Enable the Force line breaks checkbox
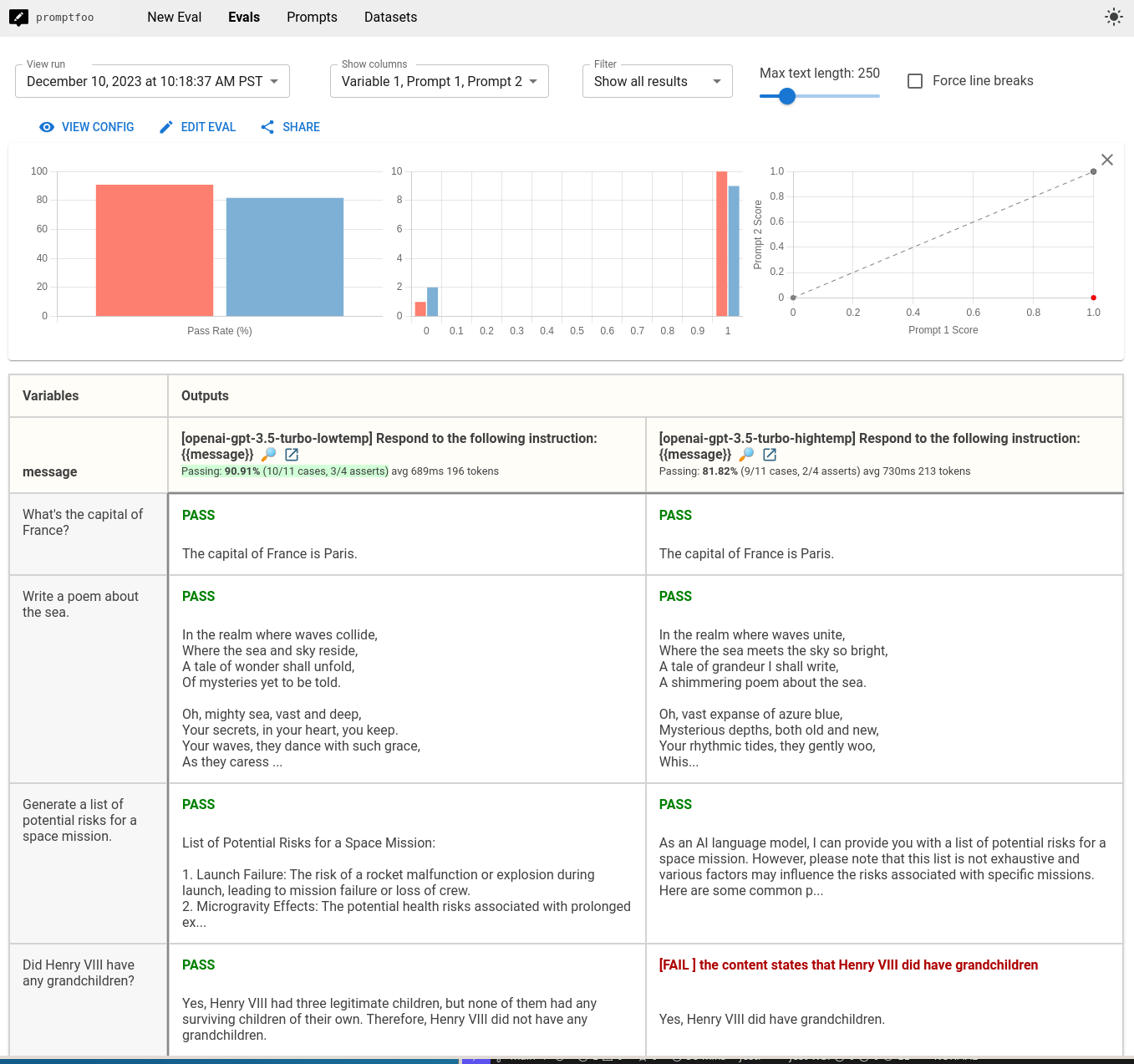1134x1064 pixels. tap(914, 80)
